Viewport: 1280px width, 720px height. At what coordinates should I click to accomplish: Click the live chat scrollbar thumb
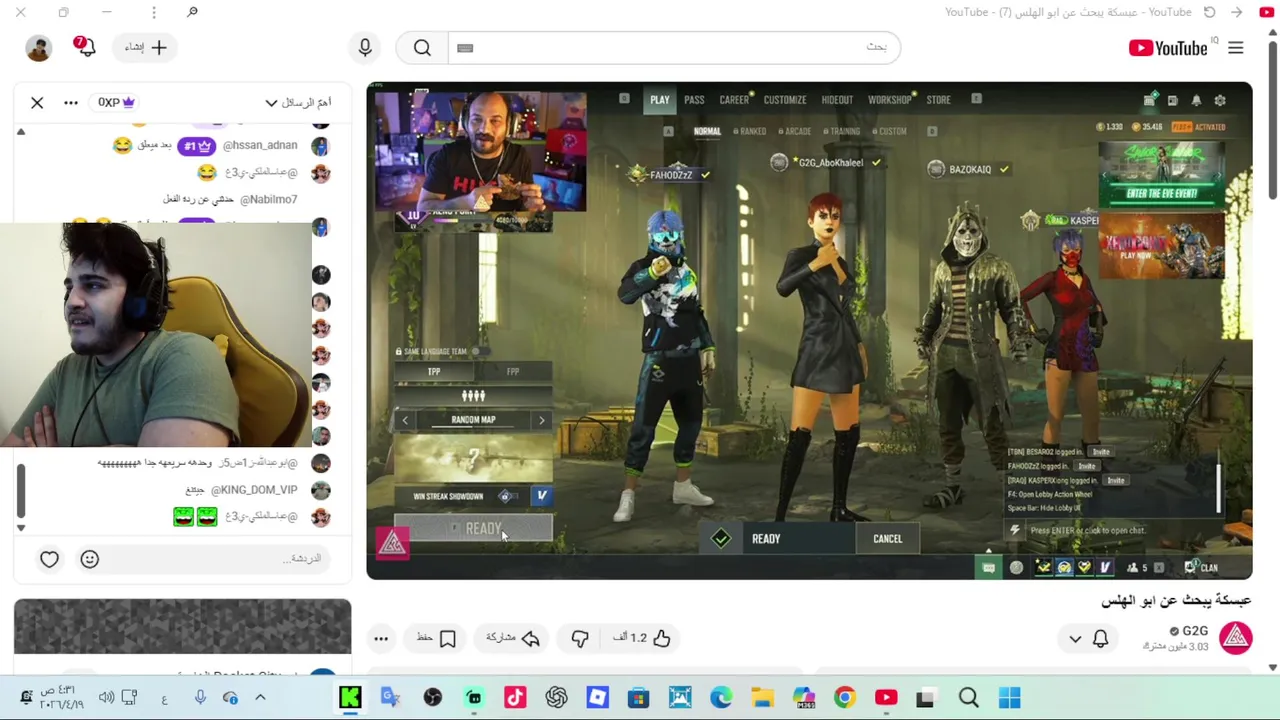pyautogui.click(x=21, y=492)
